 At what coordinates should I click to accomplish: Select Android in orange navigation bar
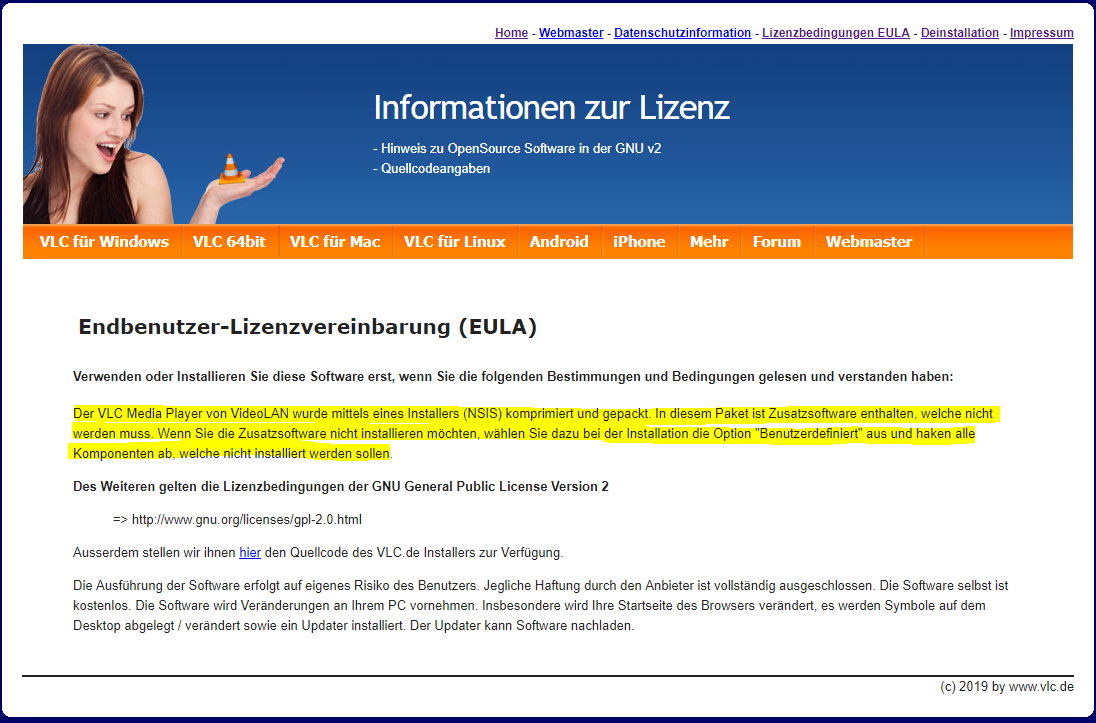tap(558, 242)
